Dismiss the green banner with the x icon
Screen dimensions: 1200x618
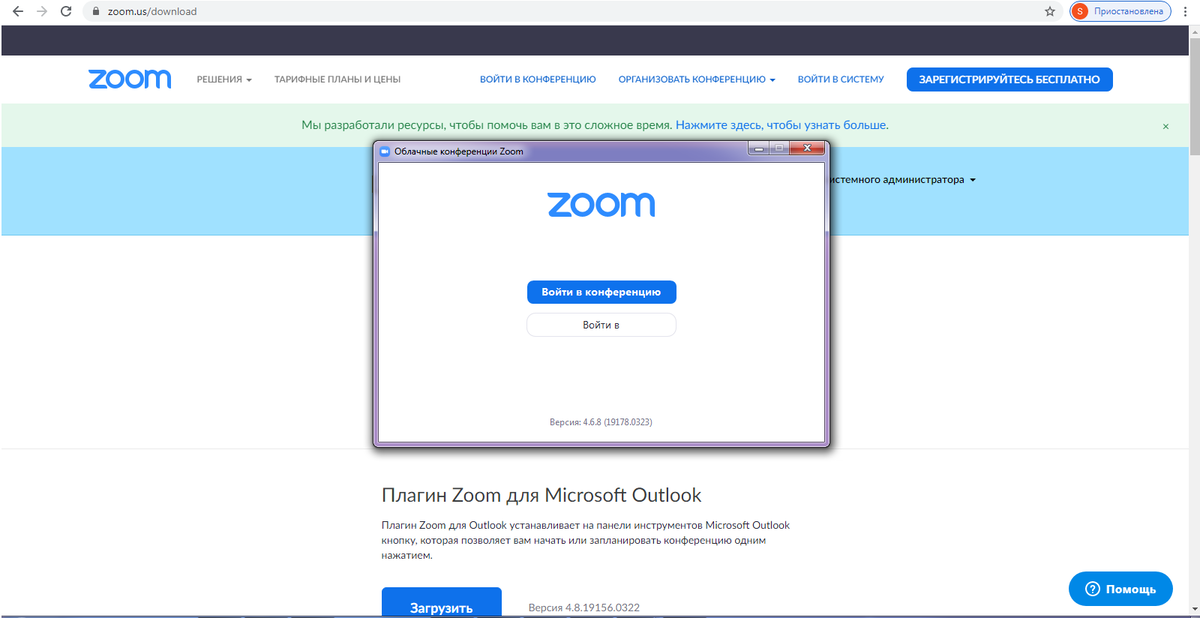1165,127
